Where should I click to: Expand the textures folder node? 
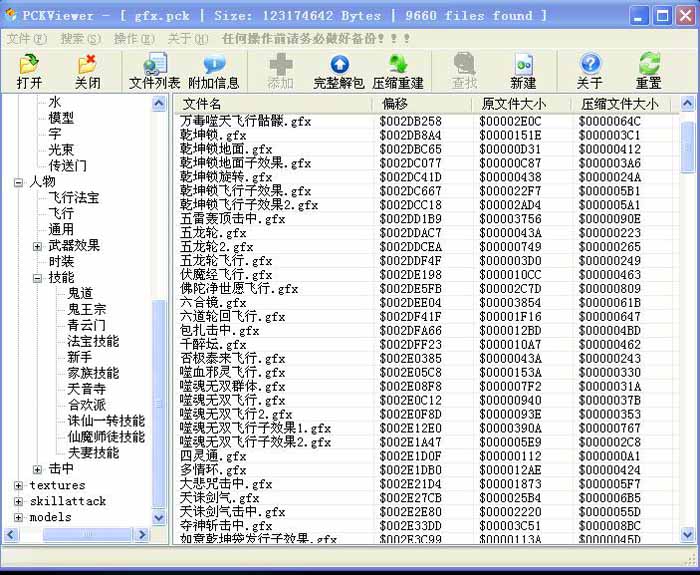click(19, 486)
